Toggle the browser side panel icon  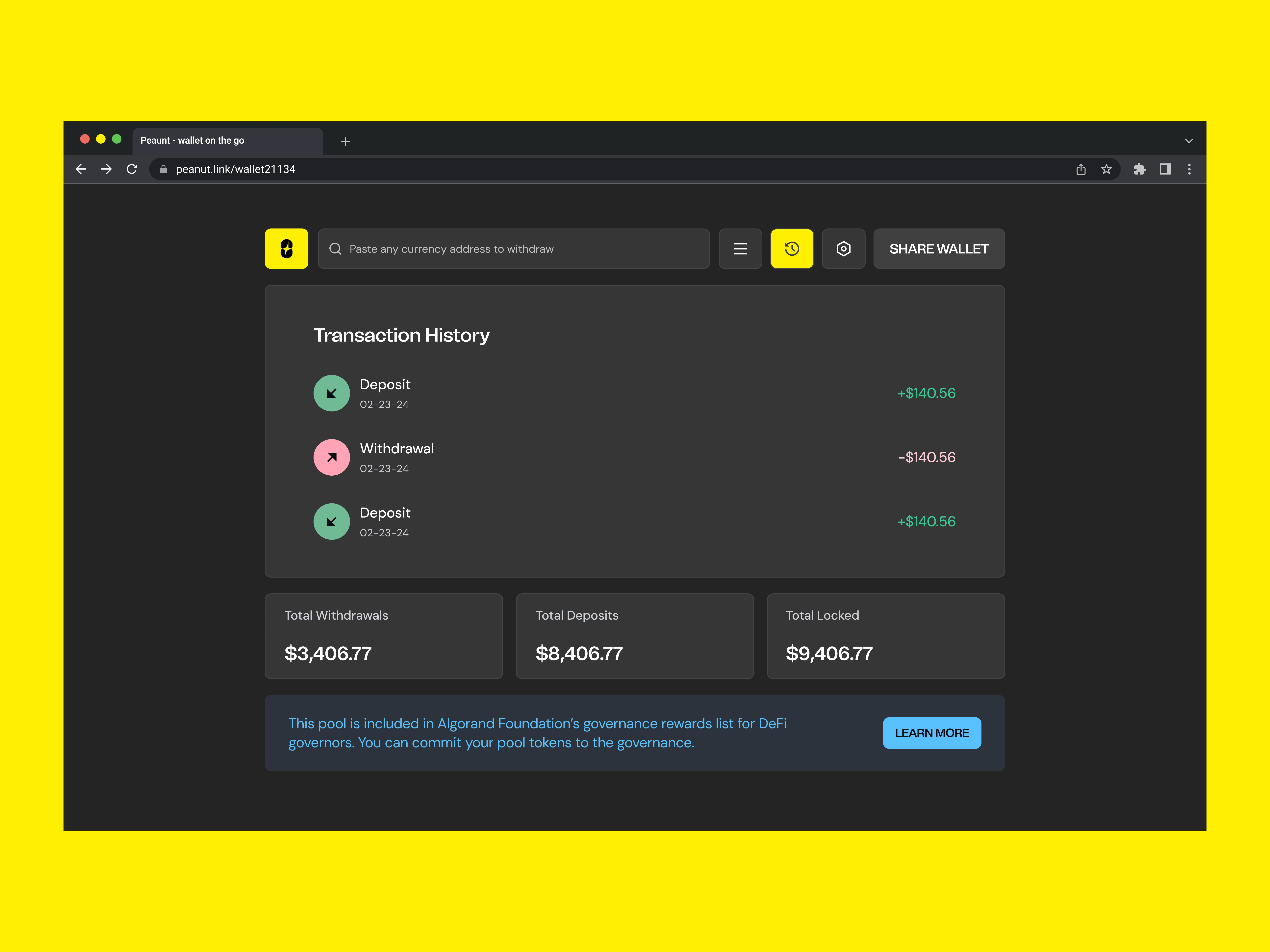[1164, 169]
